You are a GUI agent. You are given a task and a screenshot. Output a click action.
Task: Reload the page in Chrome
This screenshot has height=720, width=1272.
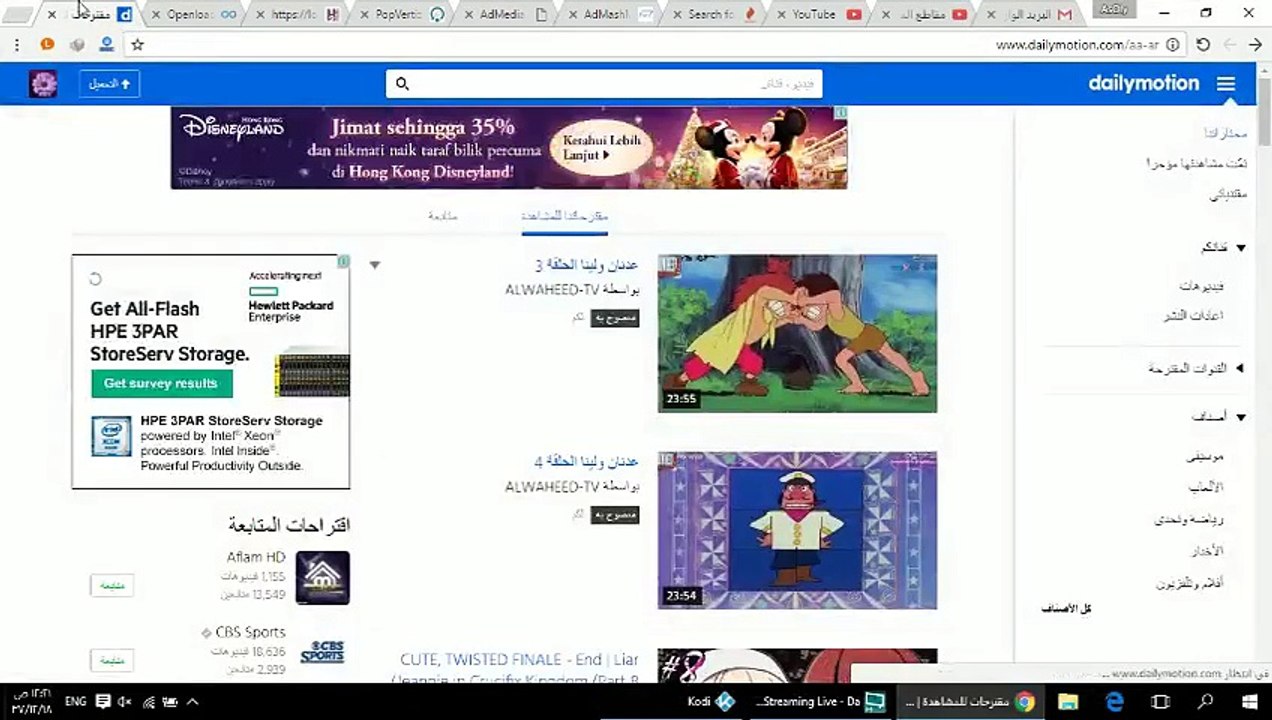pos(1203,45)
